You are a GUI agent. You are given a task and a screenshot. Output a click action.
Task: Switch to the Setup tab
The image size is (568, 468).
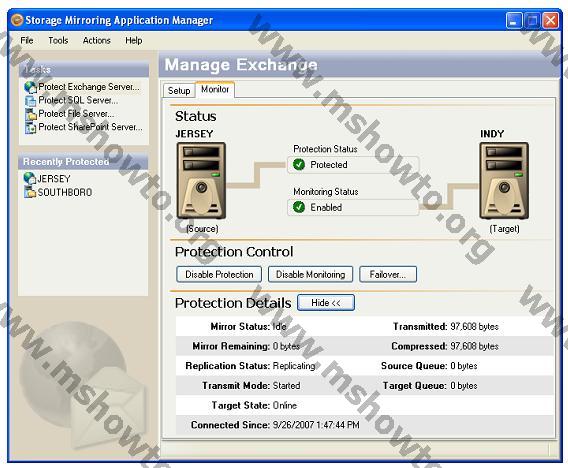[x=179, y=91]
